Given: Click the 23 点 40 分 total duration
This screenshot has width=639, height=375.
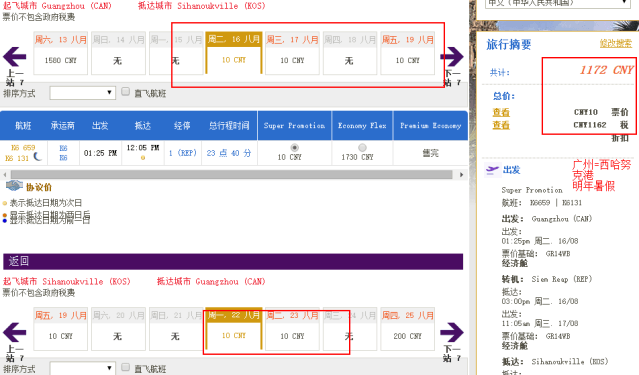Looking at the screenshot, I should pos(229,153).
